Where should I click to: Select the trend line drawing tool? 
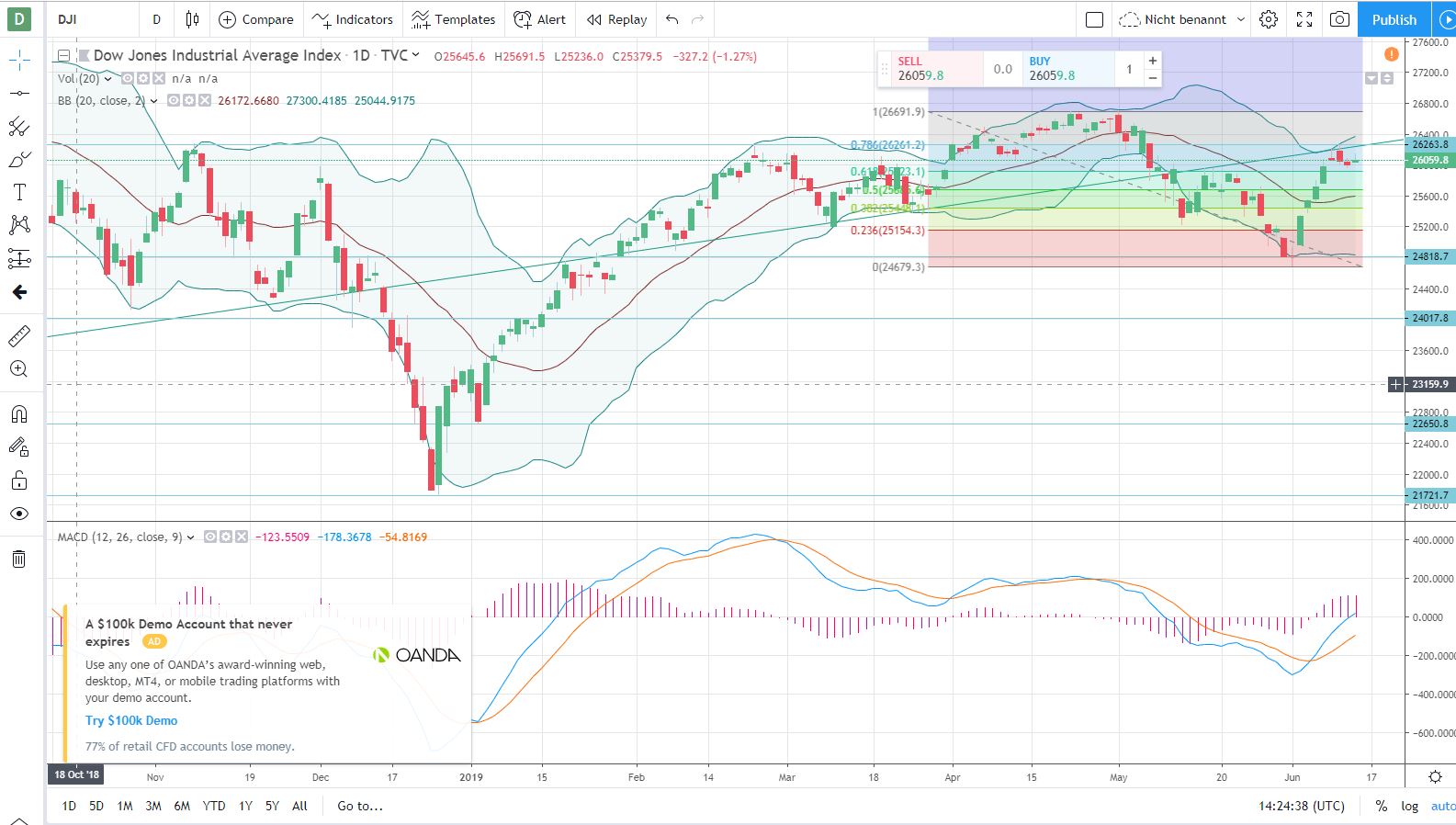coord(19,93)
